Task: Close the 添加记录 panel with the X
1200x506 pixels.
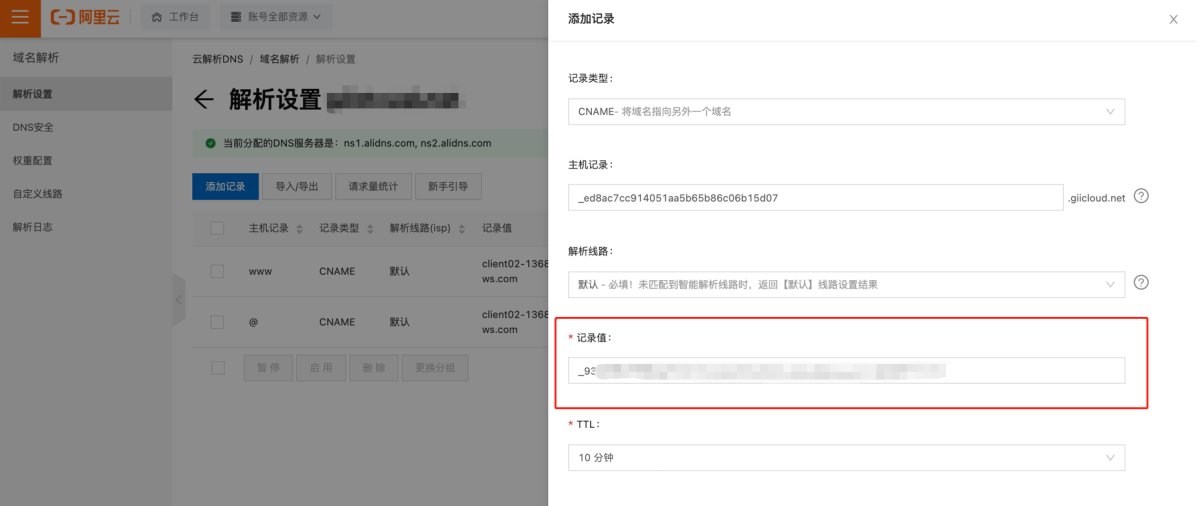Action: click(x=1173, y=19)
